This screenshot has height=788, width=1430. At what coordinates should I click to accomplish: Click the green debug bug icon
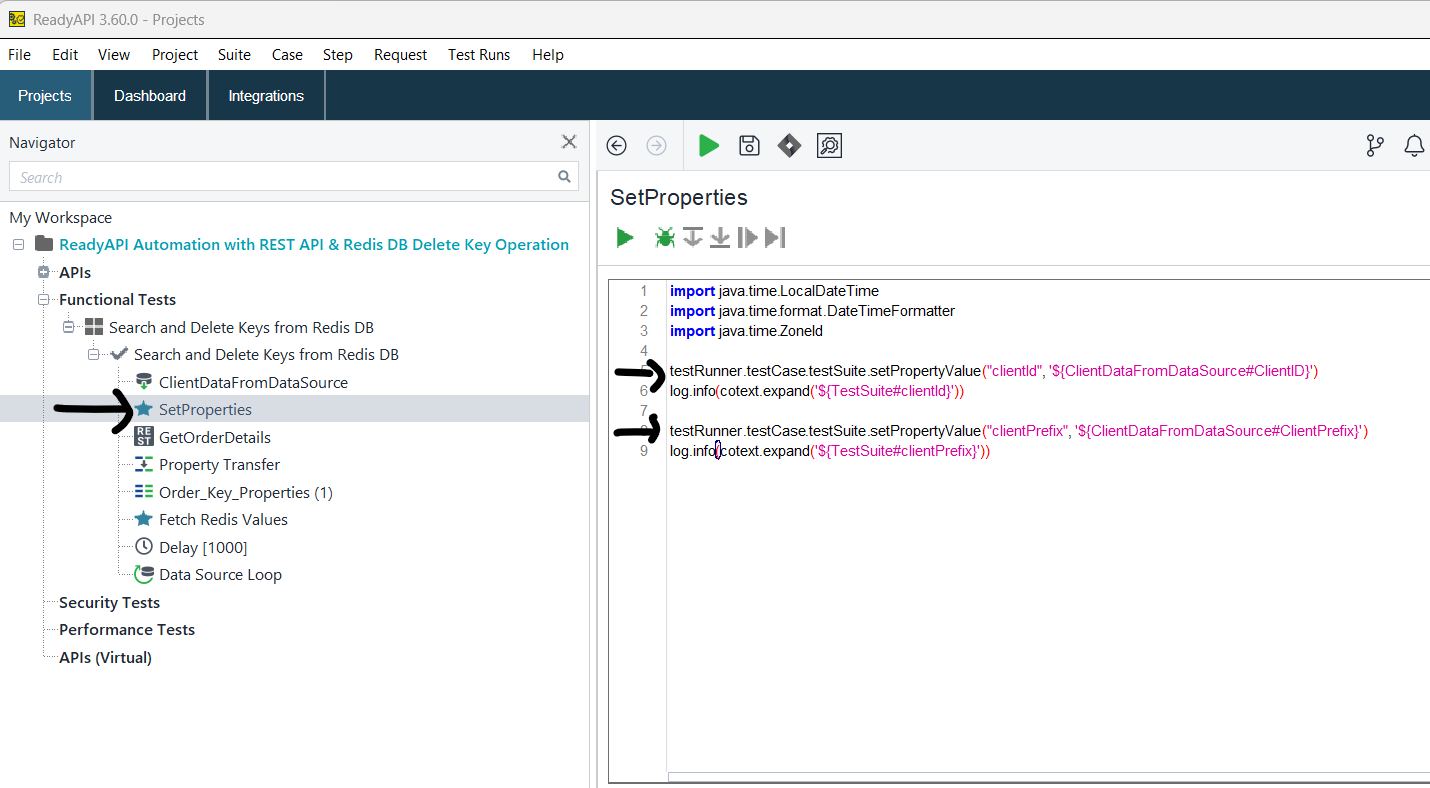coord(664,238)
